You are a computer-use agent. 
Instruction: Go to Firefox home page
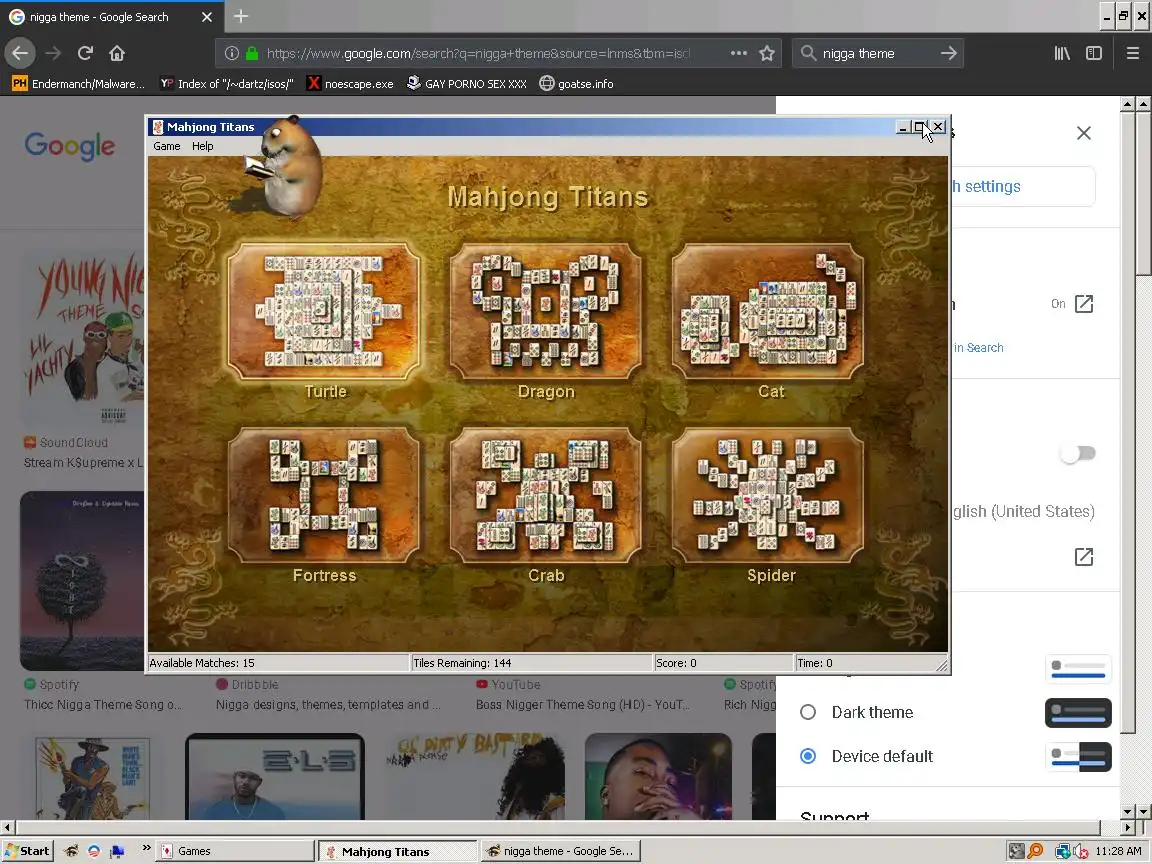pos(117,53)
